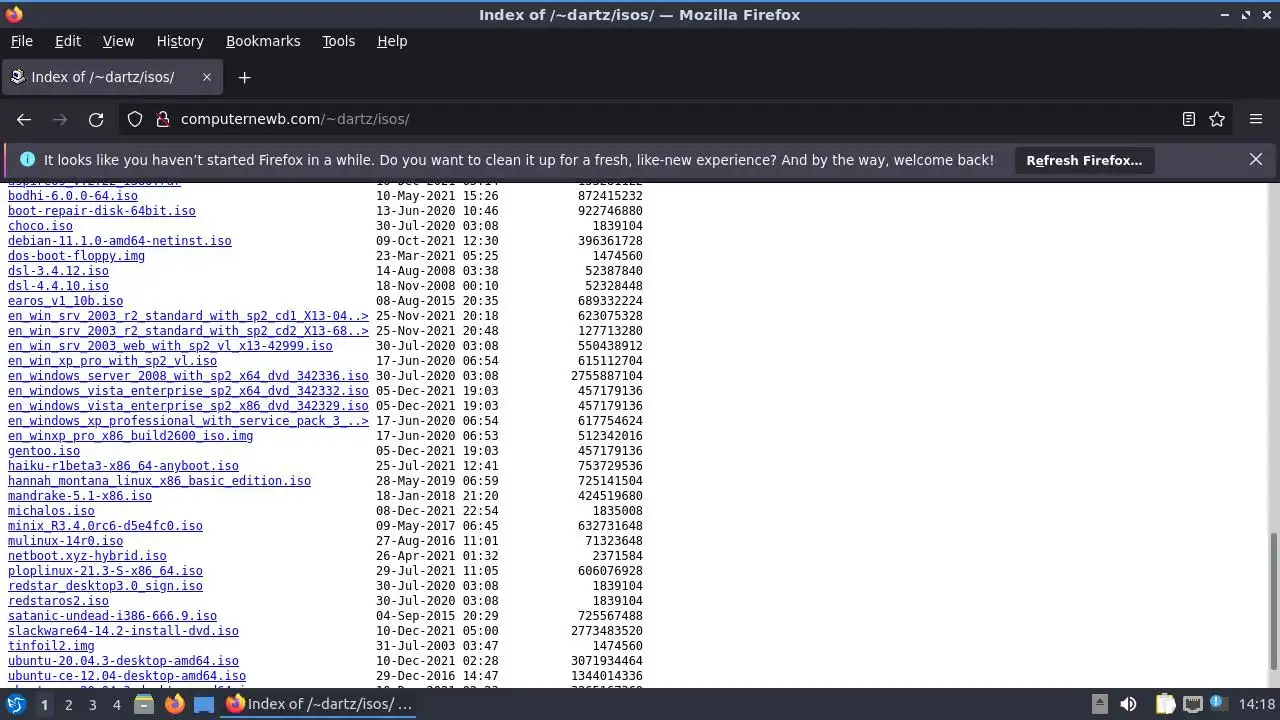Screen dimensions: 1280x720
Task: Close the Index of /~dartz/isos/ tab
Action: point(207,77)
